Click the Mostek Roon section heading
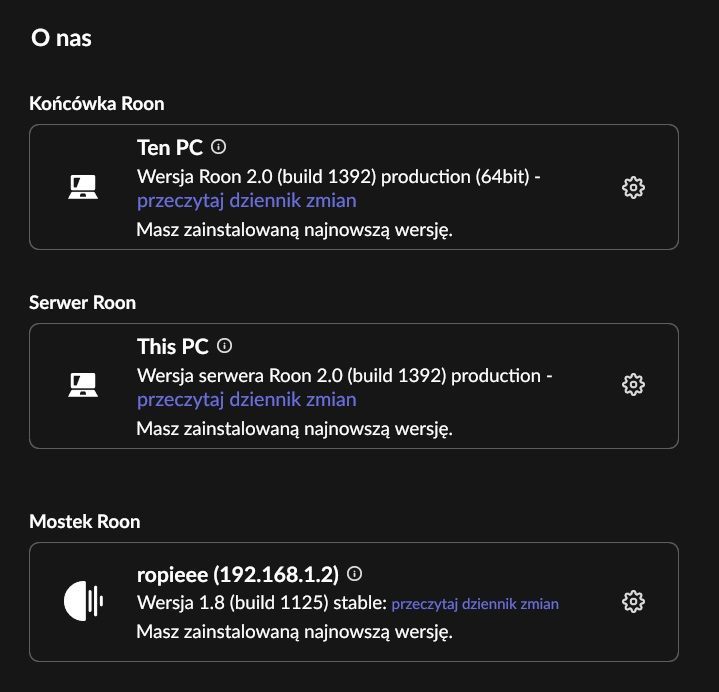Image resolution: width=719 pixels, height=692 pixels. tap(85, 522)
